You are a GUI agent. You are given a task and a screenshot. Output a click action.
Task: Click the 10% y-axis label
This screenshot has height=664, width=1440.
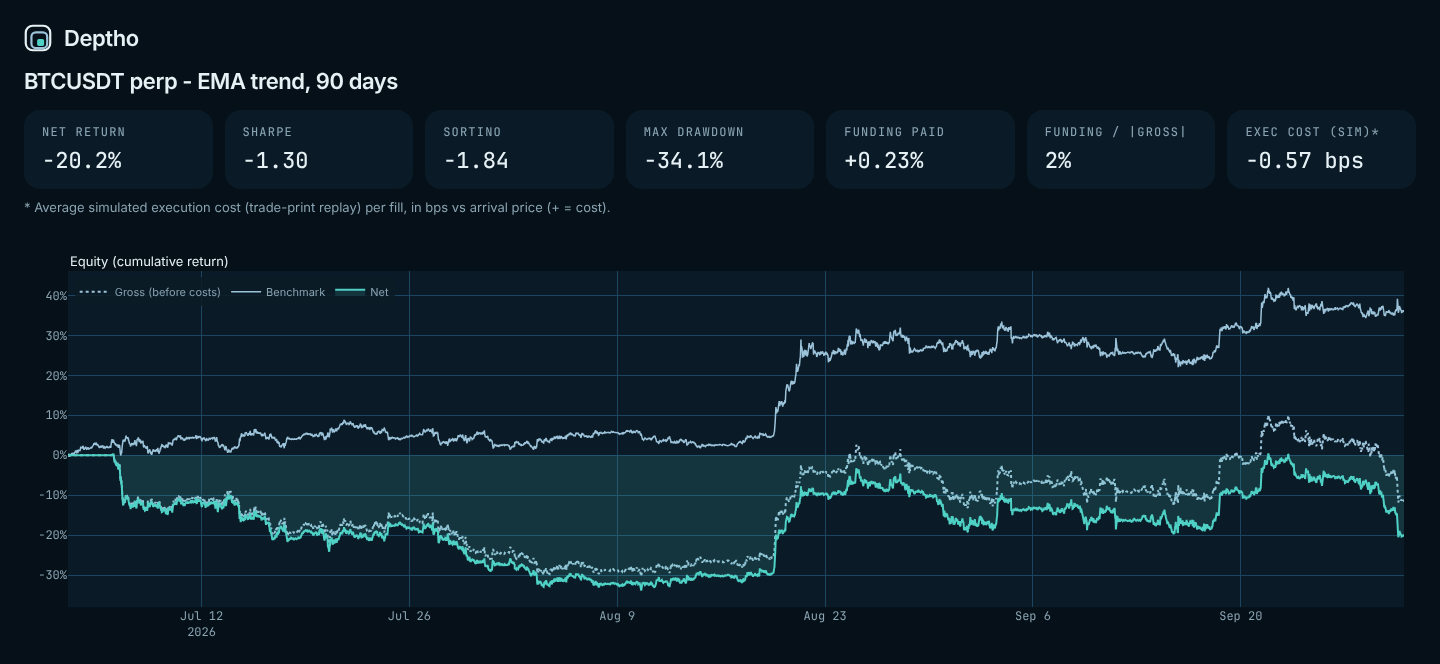55,415
